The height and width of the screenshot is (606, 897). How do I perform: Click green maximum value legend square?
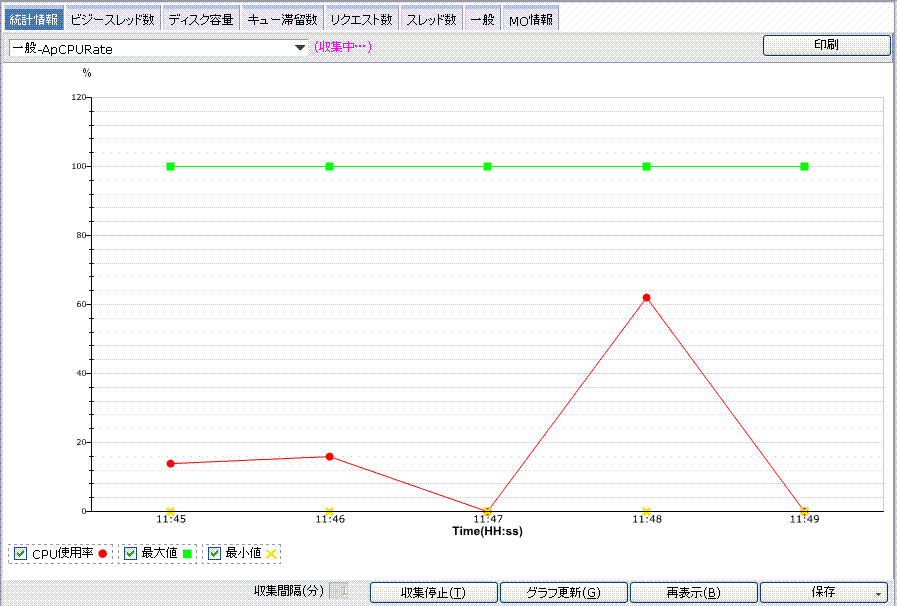point(187,554)
